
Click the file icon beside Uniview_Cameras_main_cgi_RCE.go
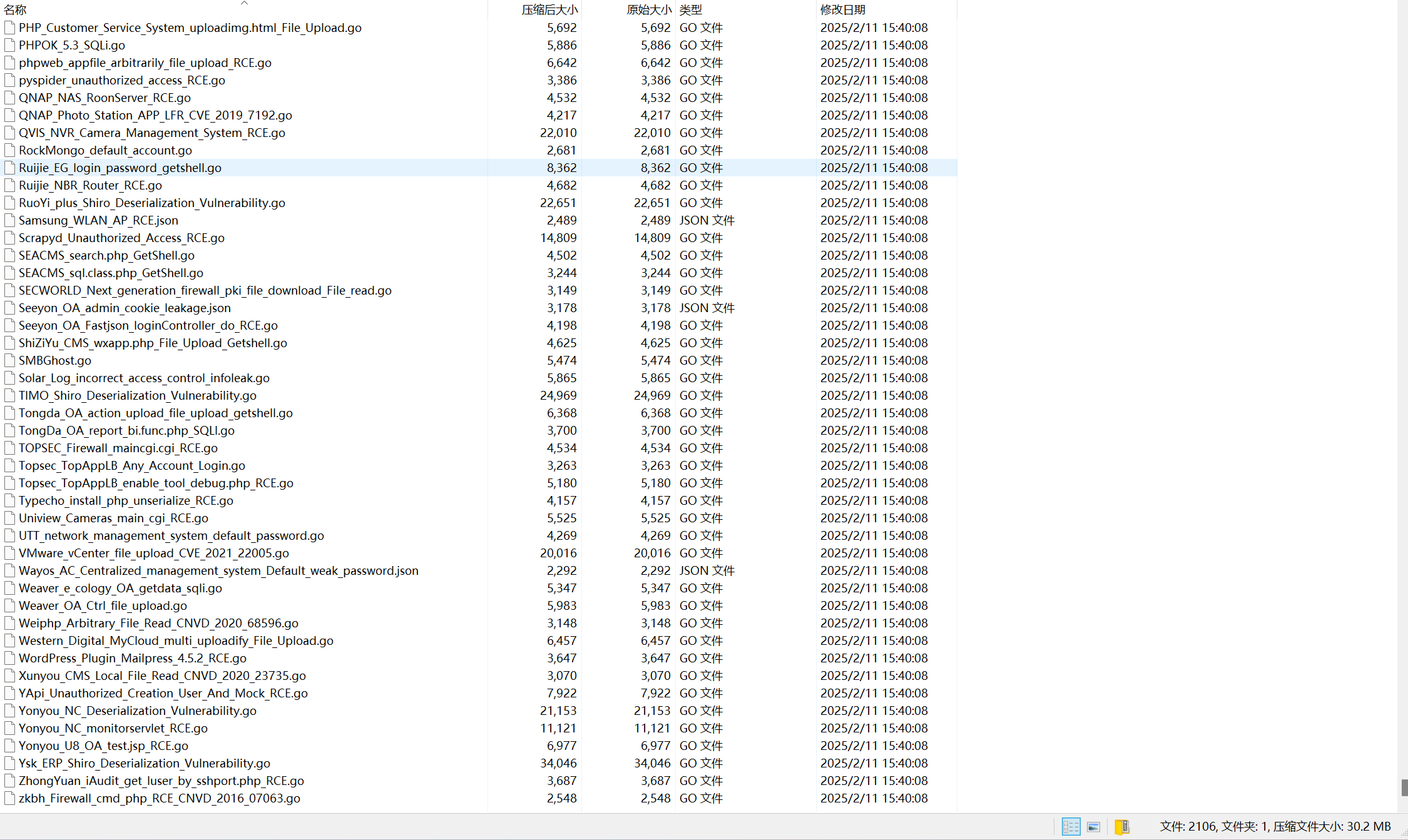[9, 518]
